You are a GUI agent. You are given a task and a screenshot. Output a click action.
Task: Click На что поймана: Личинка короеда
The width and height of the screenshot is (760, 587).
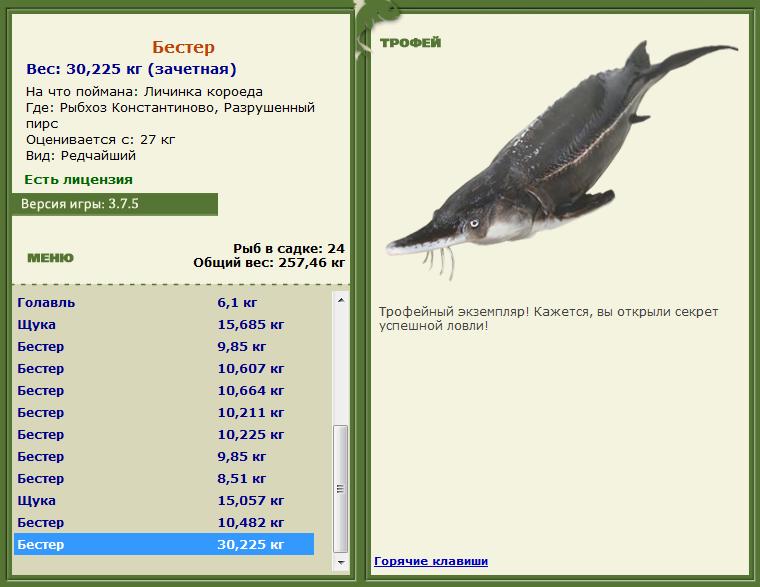pos(144,92)
